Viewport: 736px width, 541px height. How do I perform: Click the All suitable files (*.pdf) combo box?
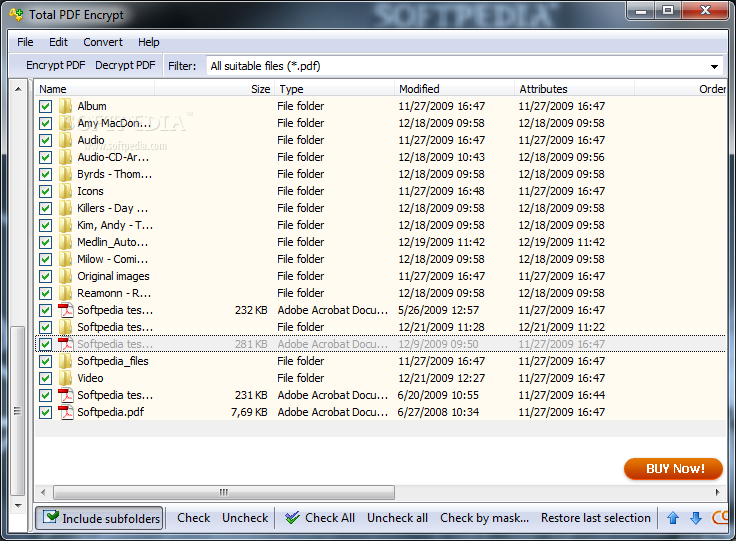click(465, 66)
